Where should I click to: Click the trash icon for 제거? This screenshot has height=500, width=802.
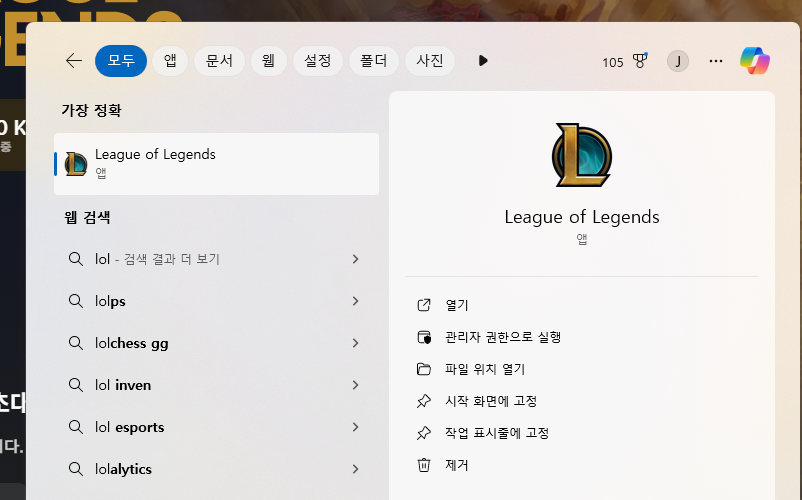[424, 465]
